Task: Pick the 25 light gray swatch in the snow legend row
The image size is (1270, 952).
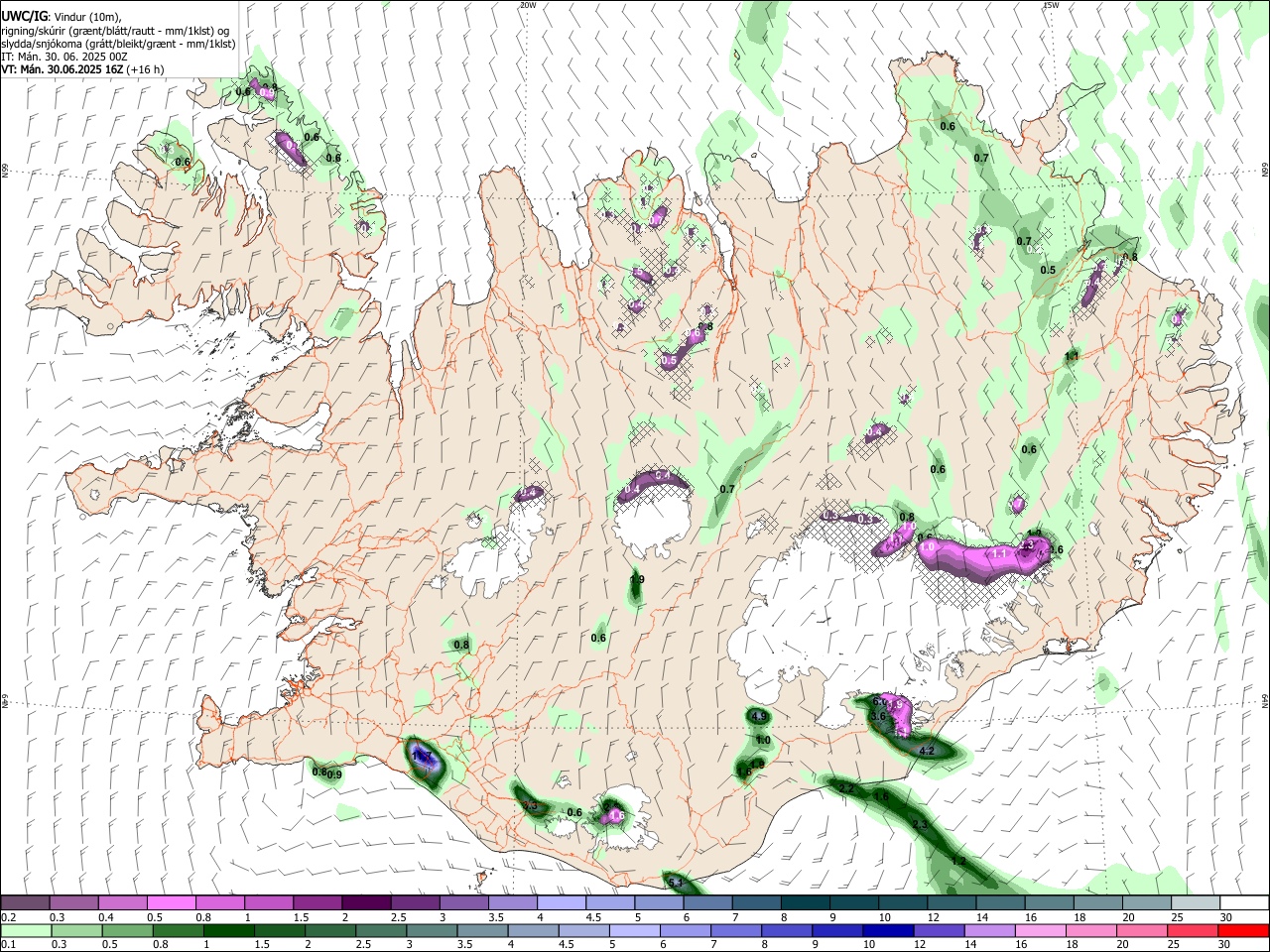Action: click(x=1197, y=902)
